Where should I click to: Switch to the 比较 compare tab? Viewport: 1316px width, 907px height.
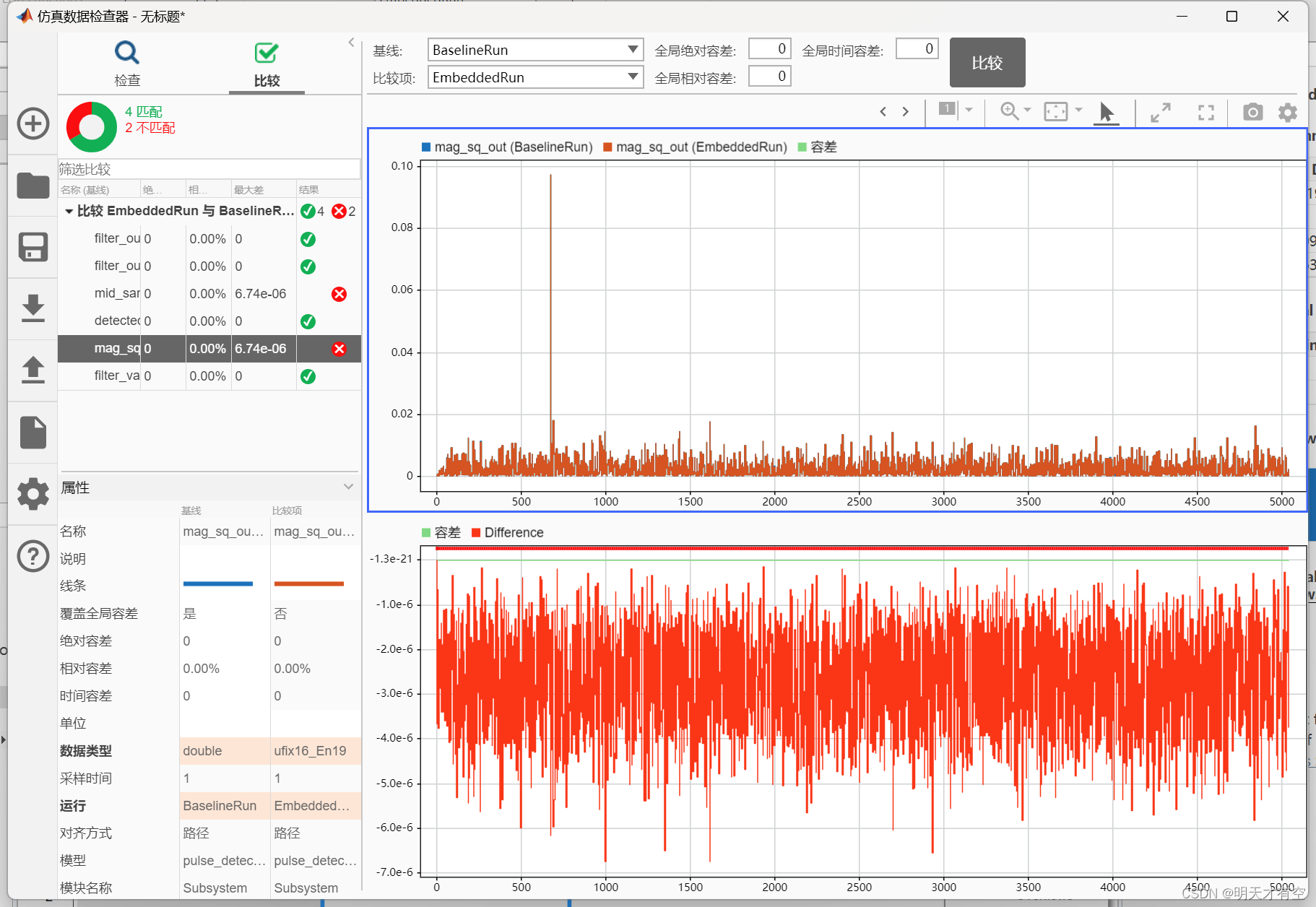[x=267, y=64]
